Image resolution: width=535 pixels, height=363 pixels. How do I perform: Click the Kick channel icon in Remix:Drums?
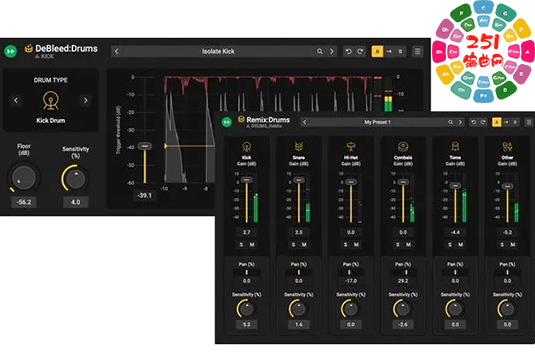pos(246,146)
